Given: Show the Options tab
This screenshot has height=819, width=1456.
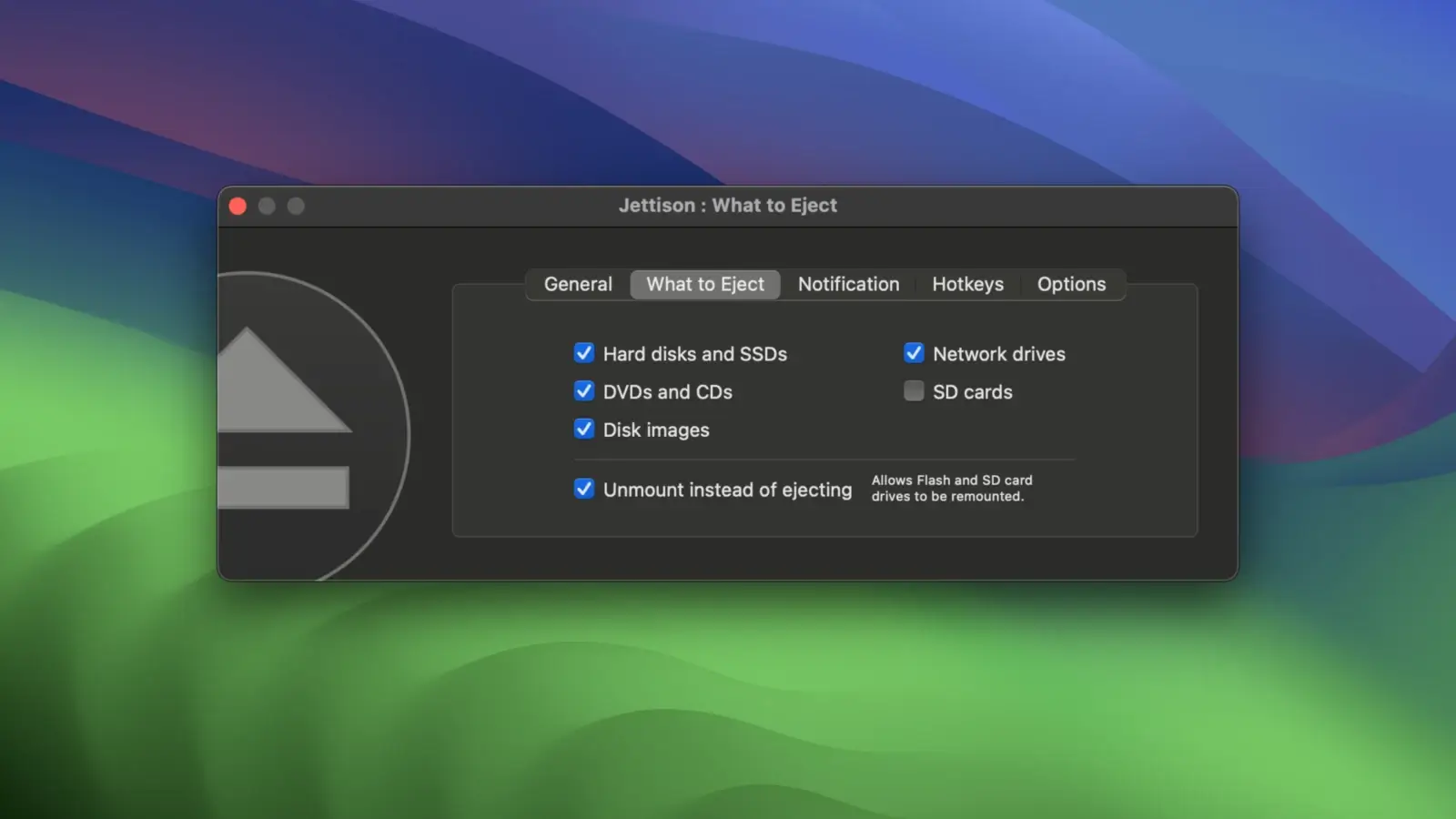Looking at the screenshot, I should [1071, 285].
